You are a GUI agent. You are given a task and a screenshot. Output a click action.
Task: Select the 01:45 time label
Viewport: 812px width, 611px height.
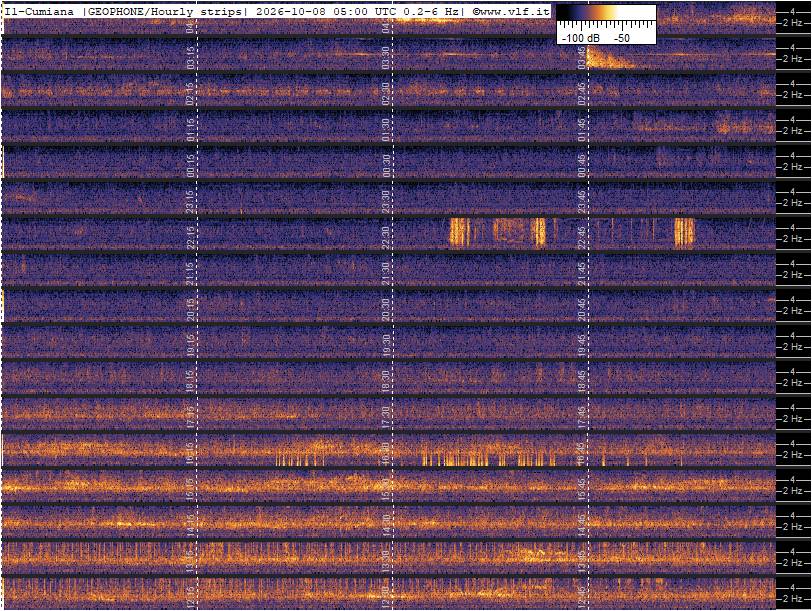point(582,129)
